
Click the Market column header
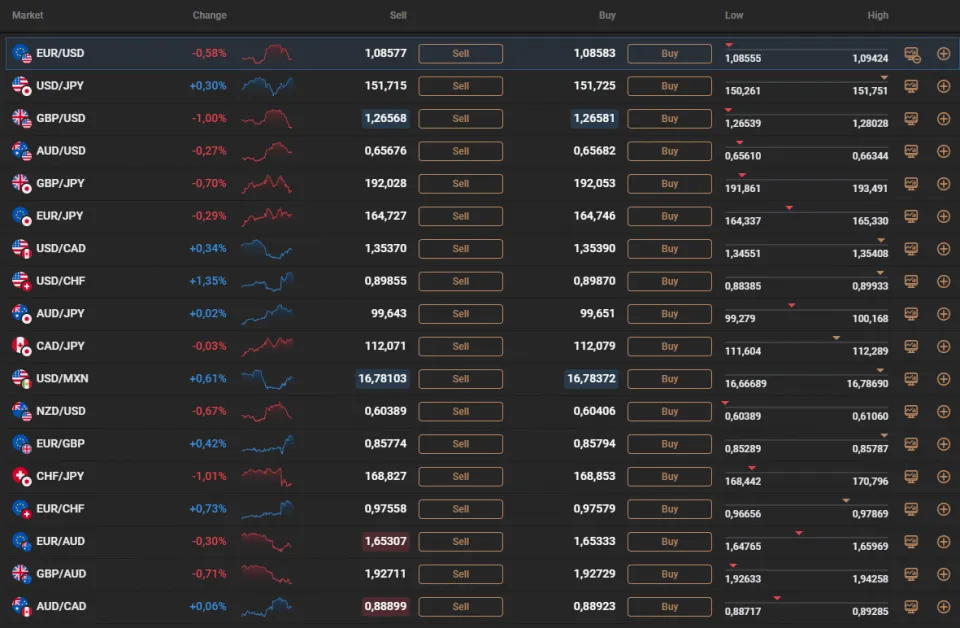pos(27,15)
